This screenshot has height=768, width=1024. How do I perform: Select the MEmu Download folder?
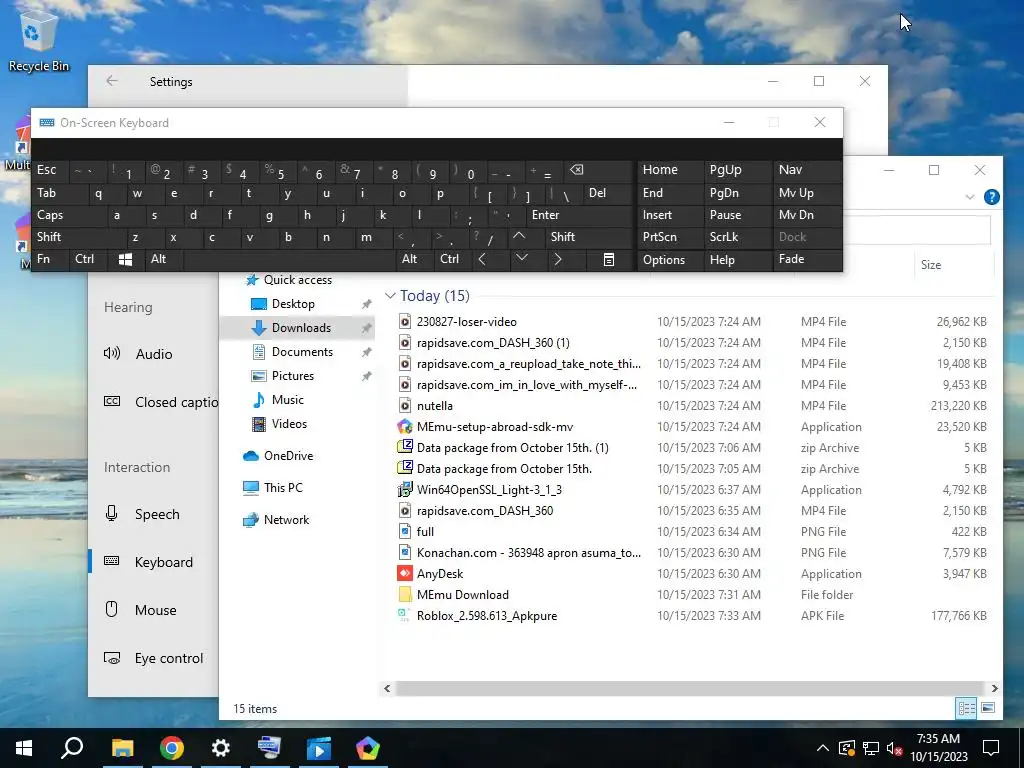point(462,594)
